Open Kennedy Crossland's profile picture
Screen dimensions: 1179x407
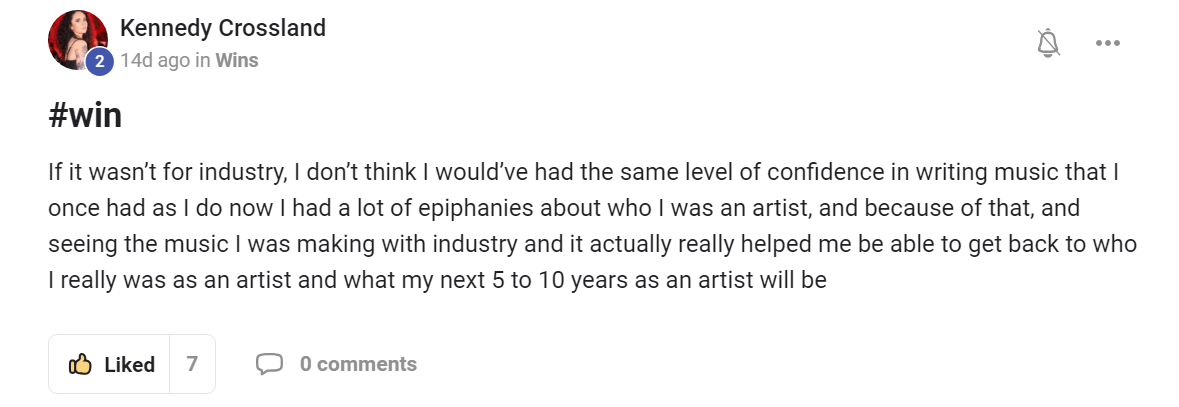pos(76,39)
